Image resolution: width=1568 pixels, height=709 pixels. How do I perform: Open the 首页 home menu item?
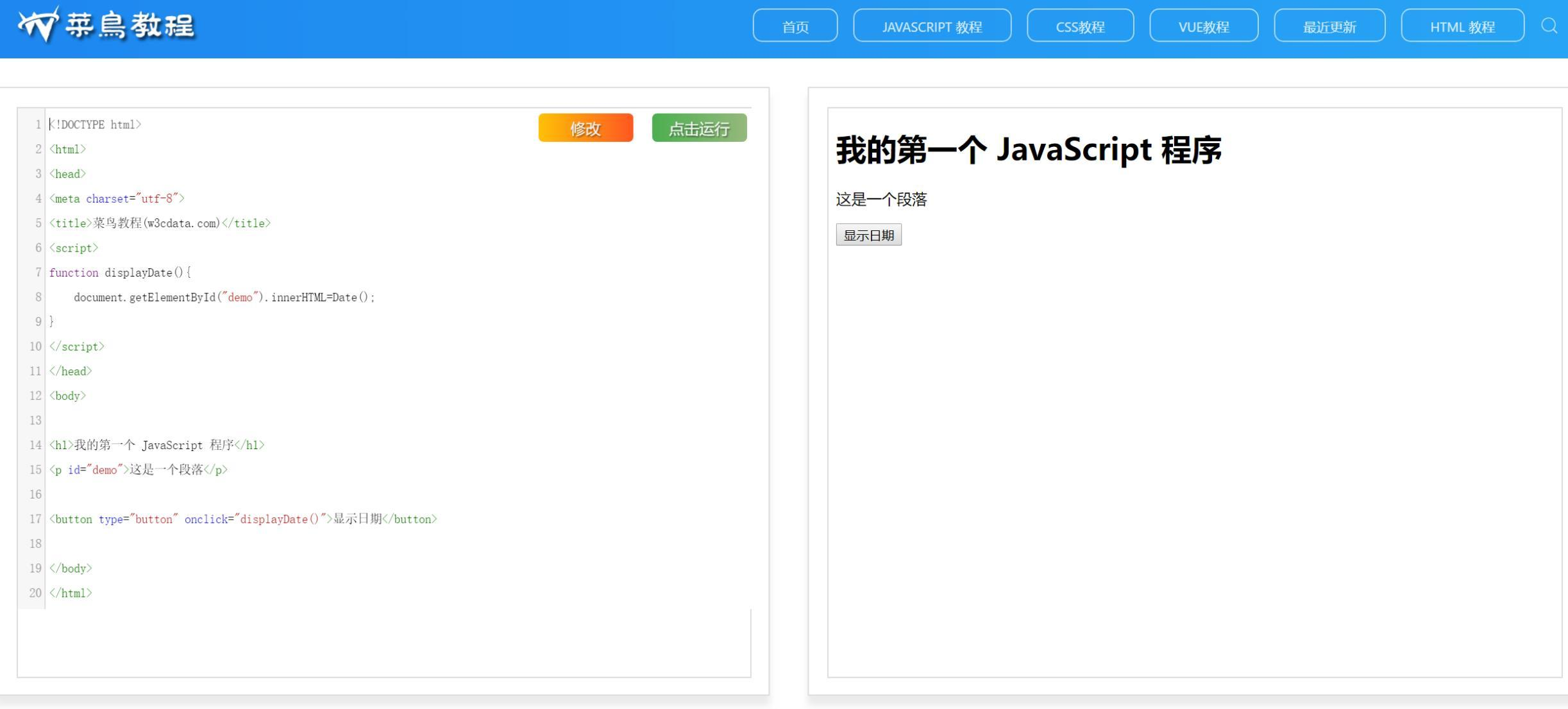coord(795,26)
